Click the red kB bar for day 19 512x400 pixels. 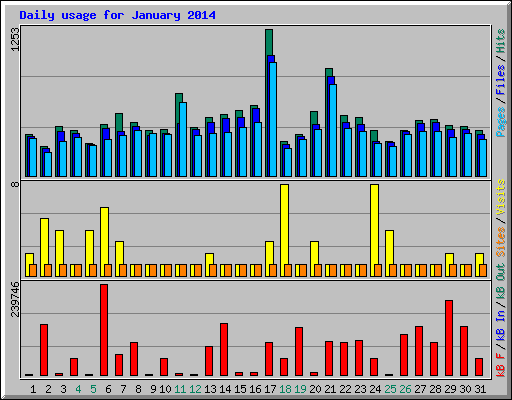point(299,351)
